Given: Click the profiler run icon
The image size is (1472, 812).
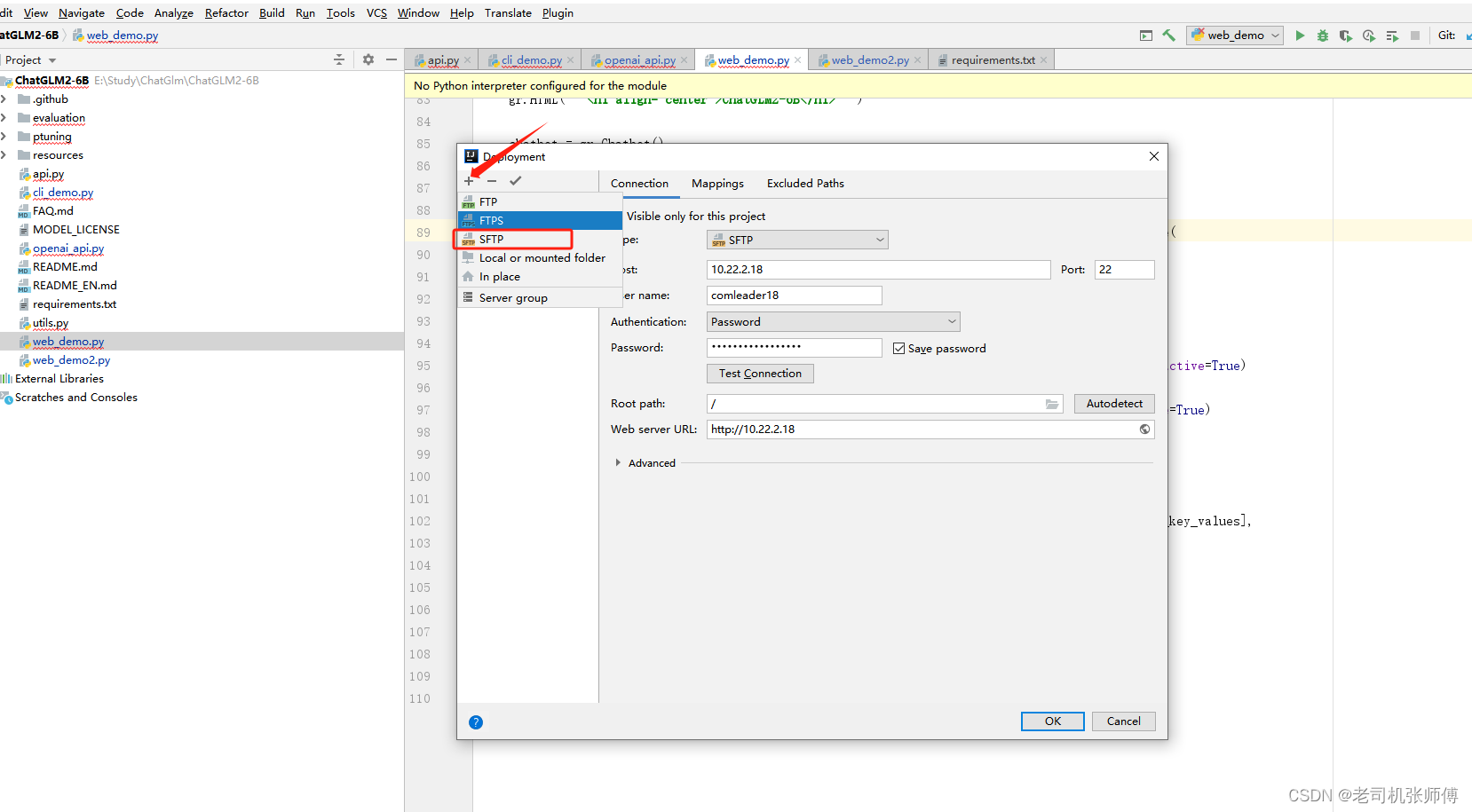Looking at the screenshot, I should pyautogui.click(x=1369, y=35).
